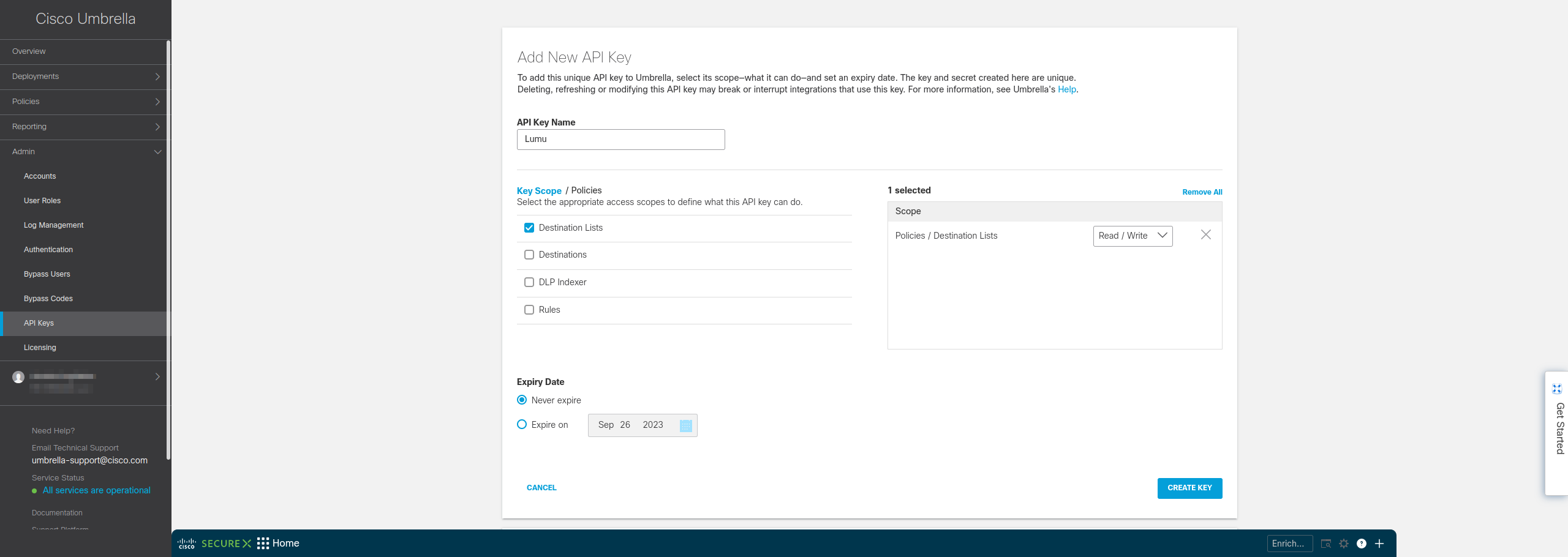This screenshot has height=557, width=1568.
Task: Remove Destination Lists scope with X icon
Action: pos(1205,235)
